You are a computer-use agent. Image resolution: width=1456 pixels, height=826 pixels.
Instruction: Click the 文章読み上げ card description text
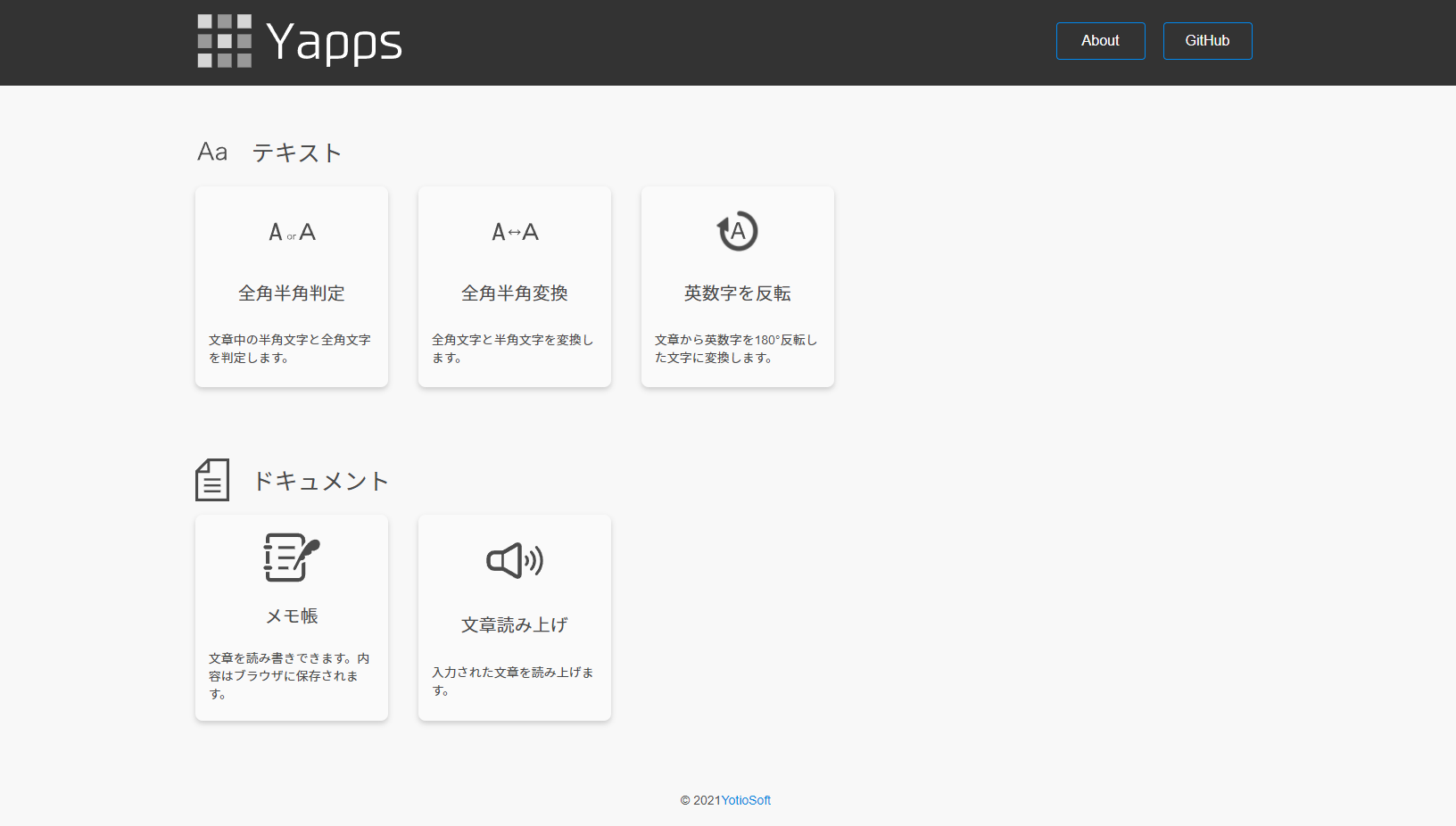(x=513, y=681)
